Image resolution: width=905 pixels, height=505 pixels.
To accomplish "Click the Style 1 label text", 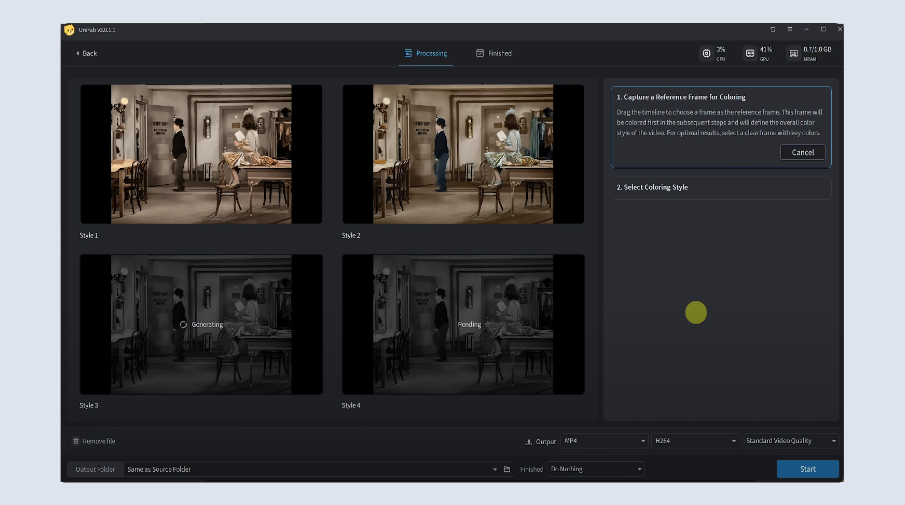I will [x=89, y=235].
